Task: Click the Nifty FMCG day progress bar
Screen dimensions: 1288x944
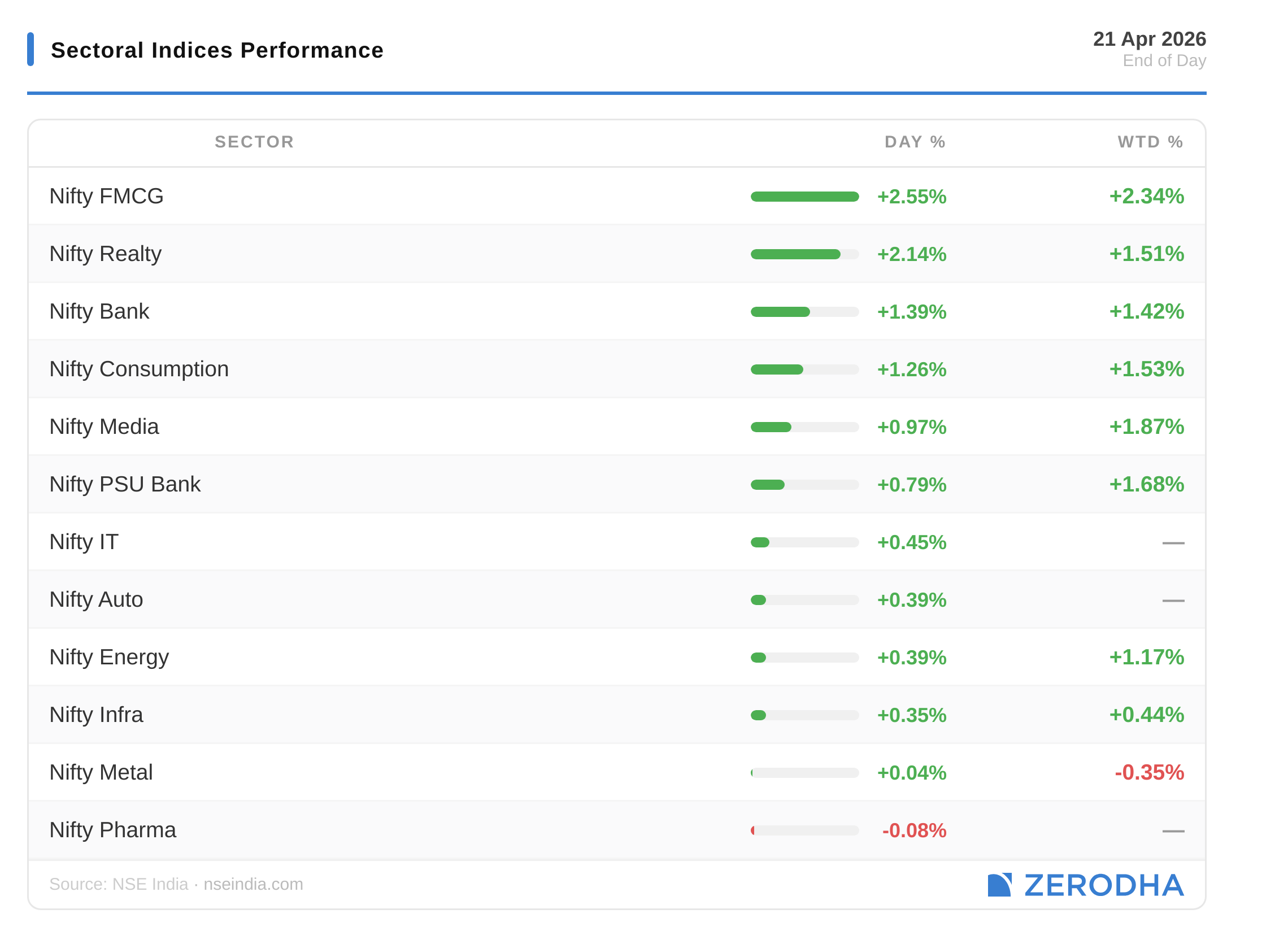Action: point(804,197)
